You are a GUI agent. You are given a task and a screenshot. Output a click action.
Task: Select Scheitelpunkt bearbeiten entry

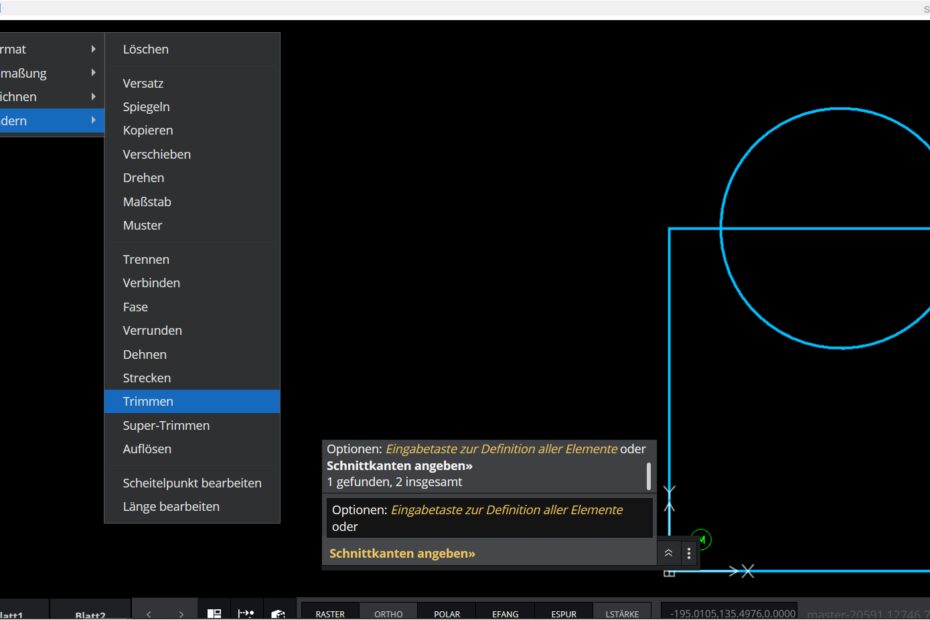point(192,483)
